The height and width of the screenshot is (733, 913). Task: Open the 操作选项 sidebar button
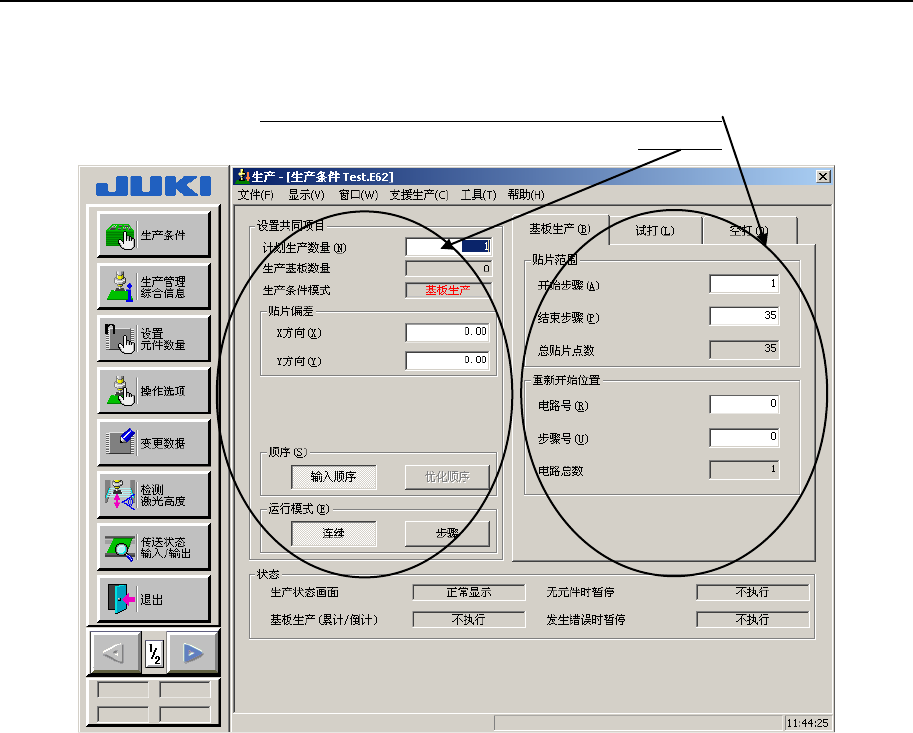[154, 391]
